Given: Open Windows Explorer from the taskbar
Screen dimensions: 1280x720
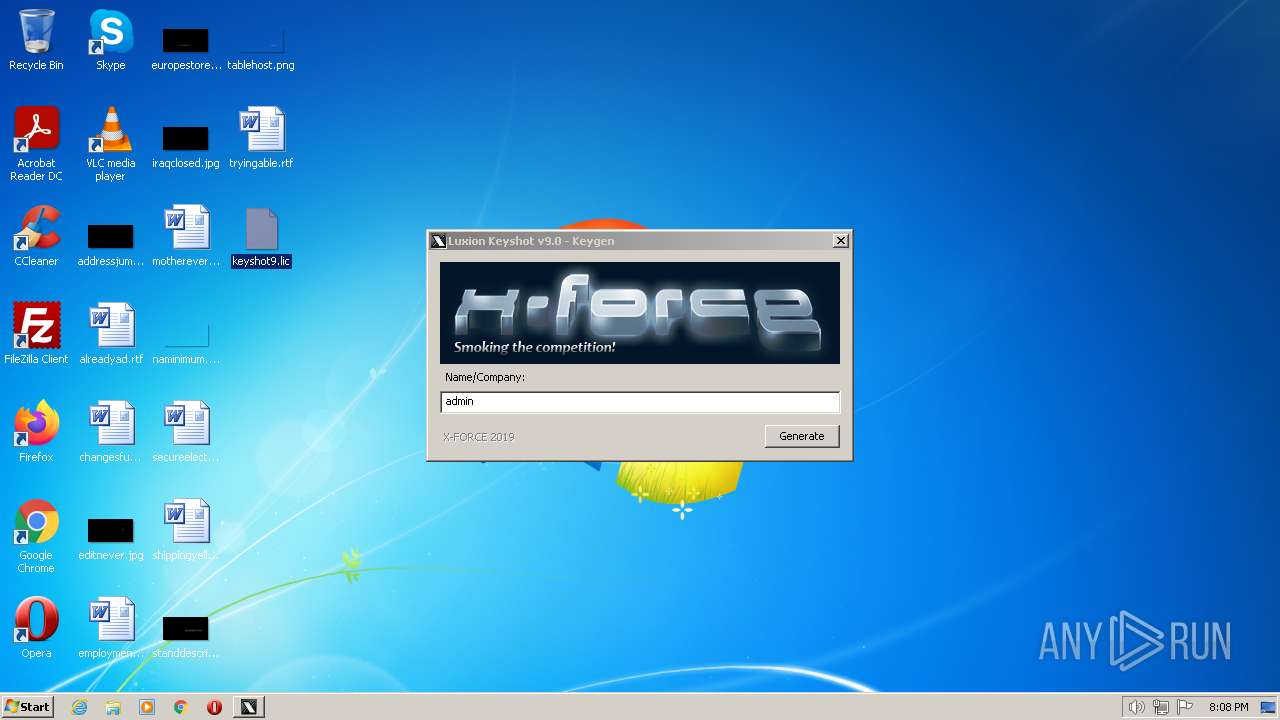Looking at the screenshot, I should 113,707.
